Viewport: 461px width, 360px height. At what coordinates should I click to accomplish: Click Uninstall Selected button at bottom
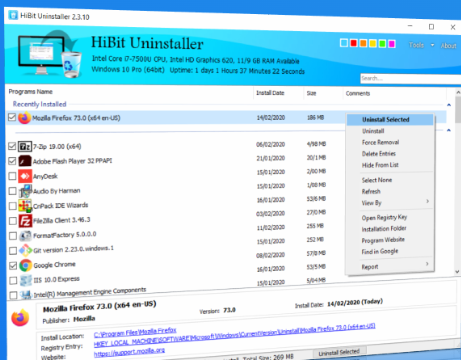click(x=339, y=352)
